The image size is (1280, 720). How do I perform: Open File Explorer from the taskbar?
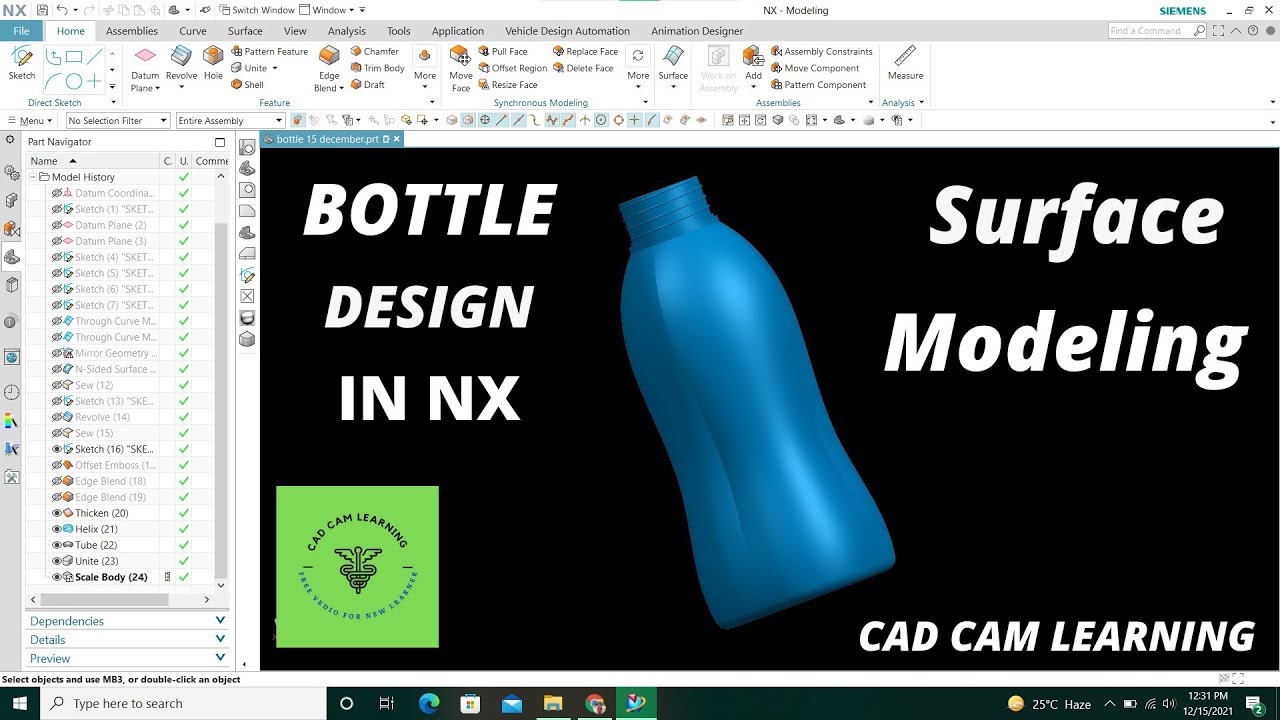click(x=553, y=704)
